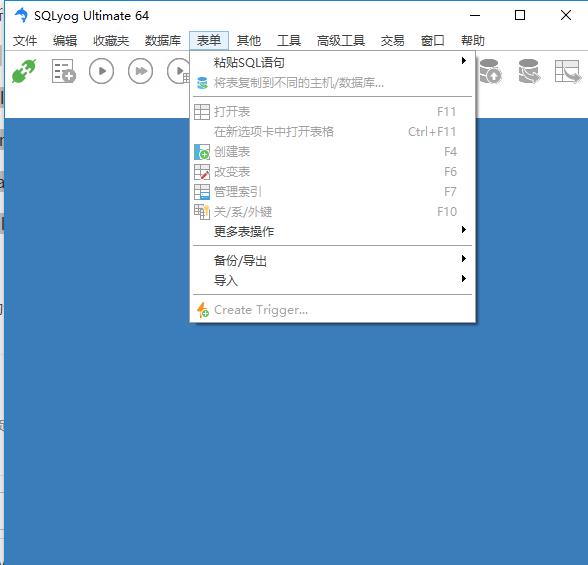Screen dimensions: 588x565
Task: Open the 帮助 menu
Action: pos(473,40)
